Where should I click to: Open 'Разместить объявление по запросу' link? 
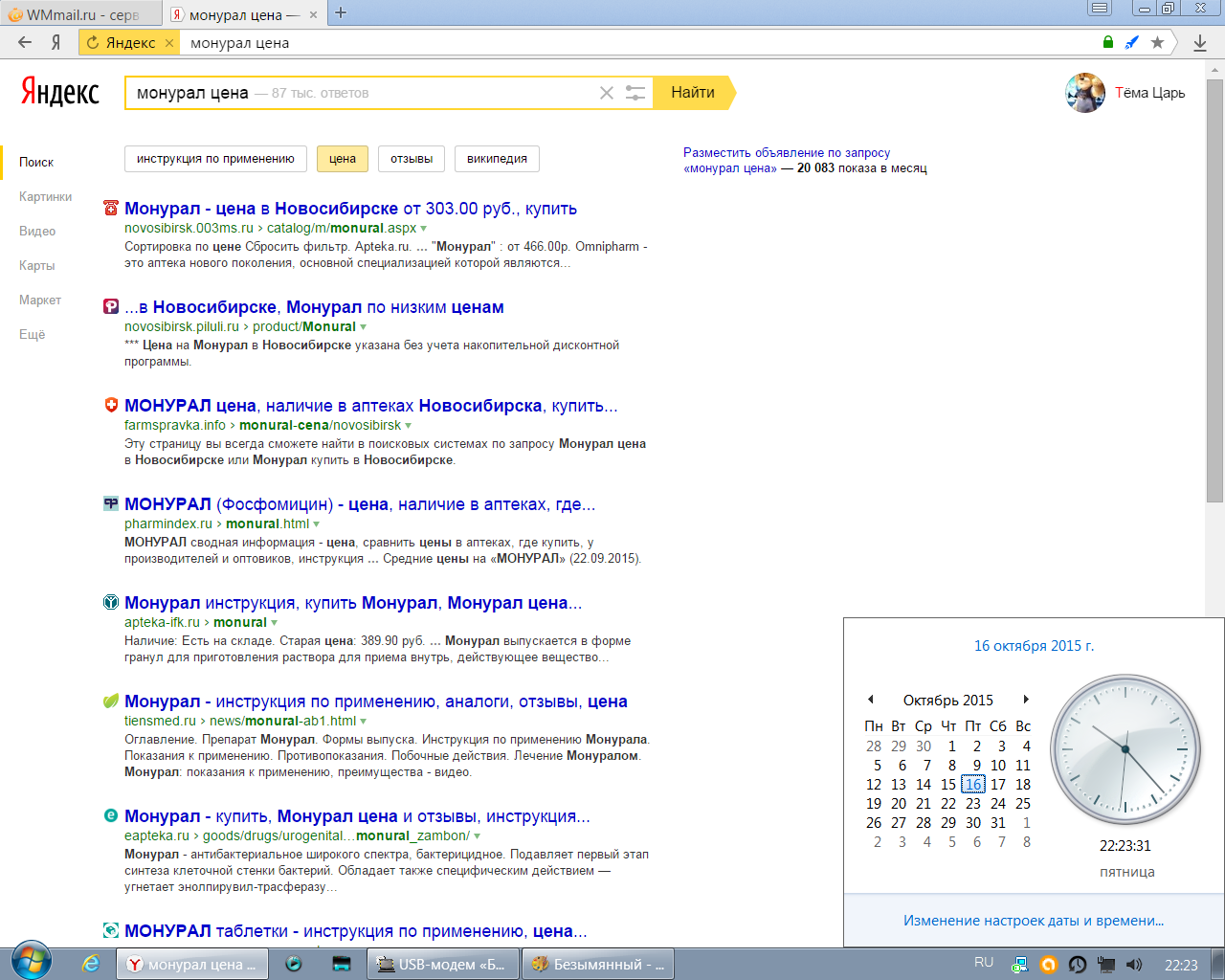click(x=787, y=152)
